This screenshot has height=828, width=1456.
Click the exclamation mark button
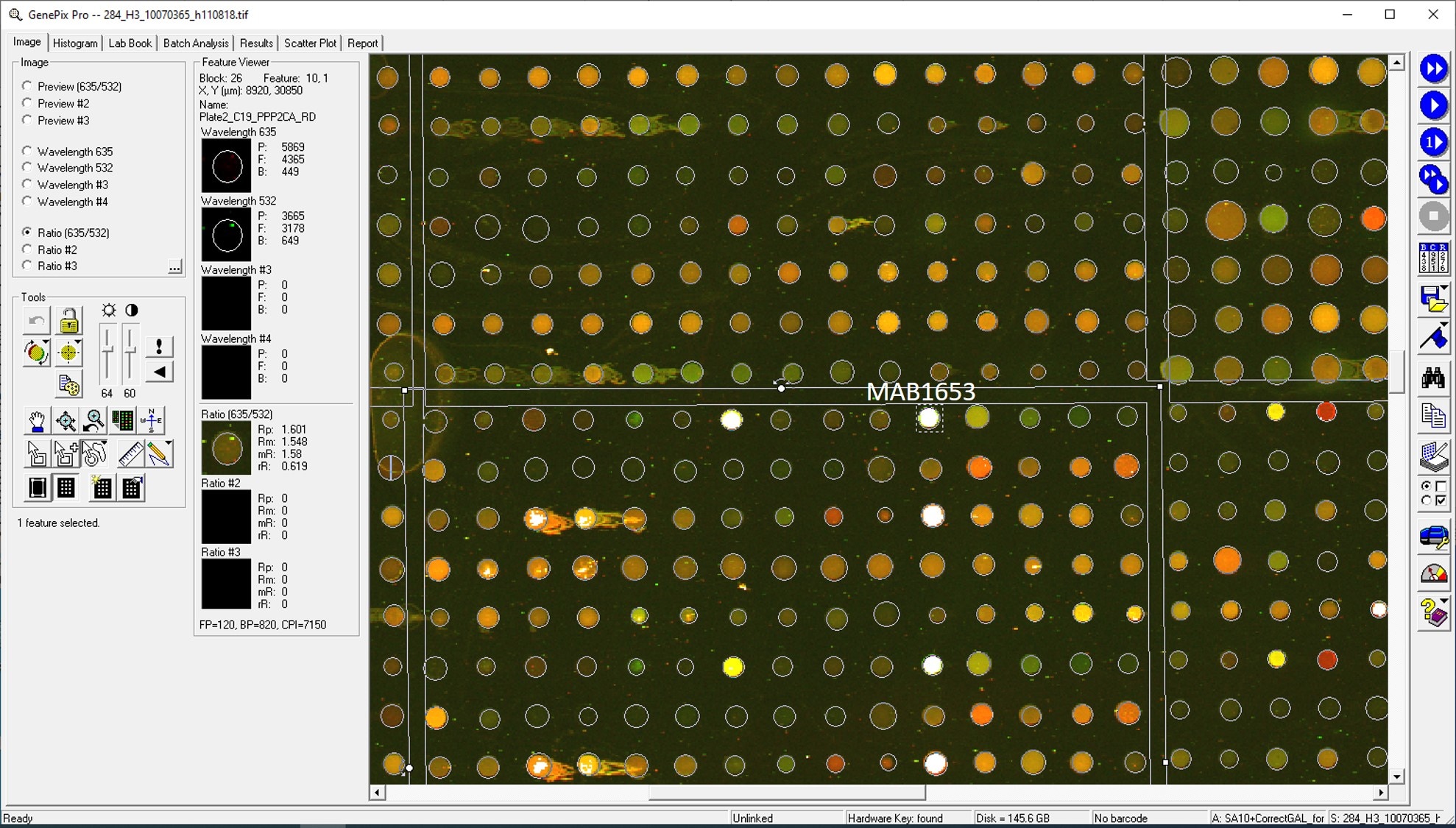[159, 346]
